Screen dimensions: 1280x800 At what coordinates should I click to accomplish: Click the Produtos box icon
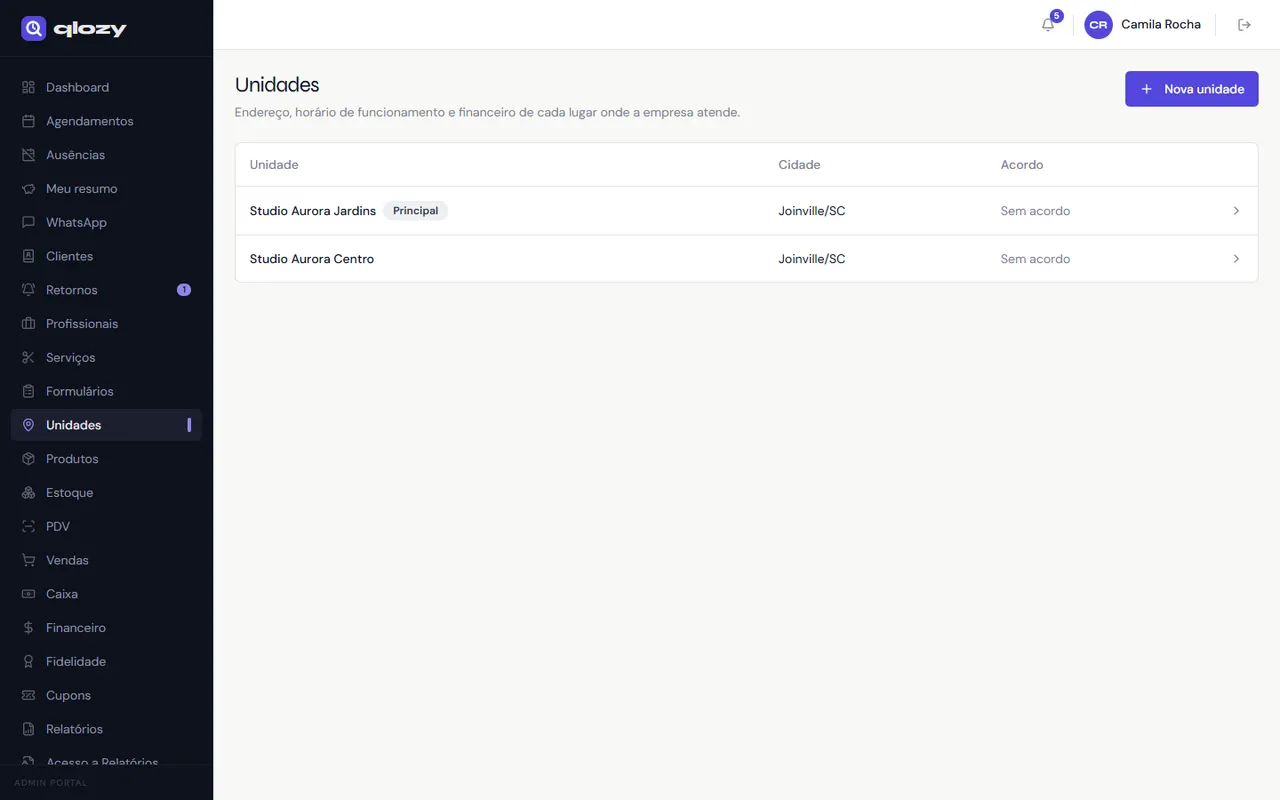point(28,459)
